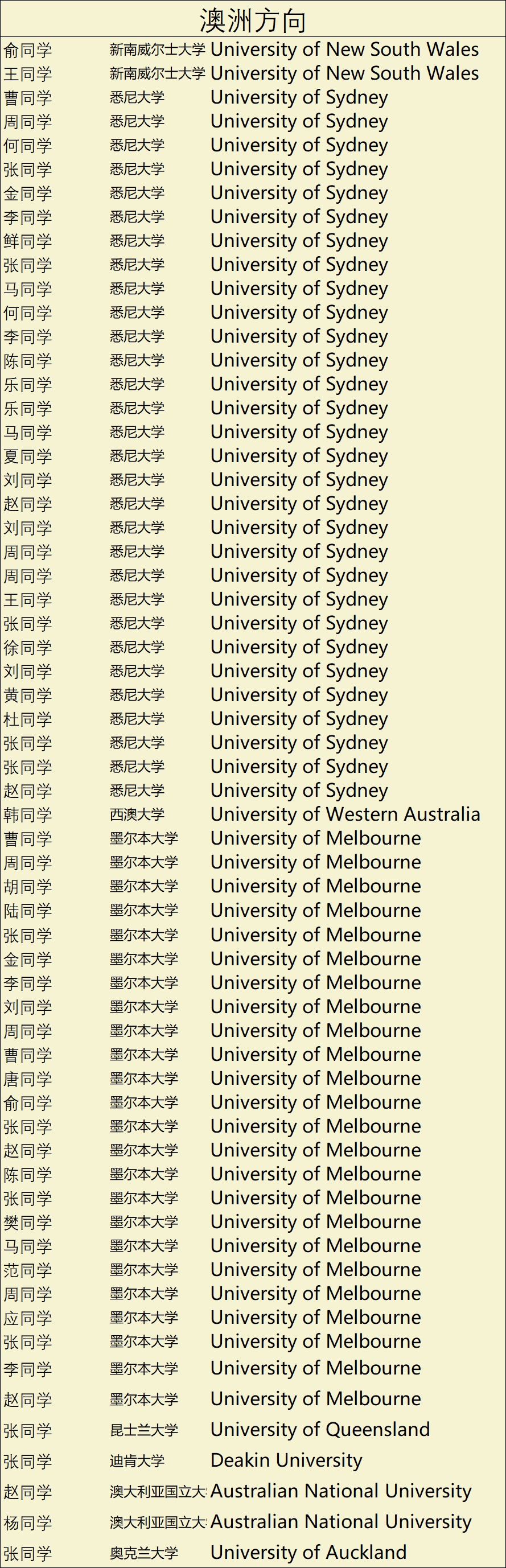Click the 昆士兰大学 cell
The width and height of the screenshot is (506, 1568).
coord(143,1430)
